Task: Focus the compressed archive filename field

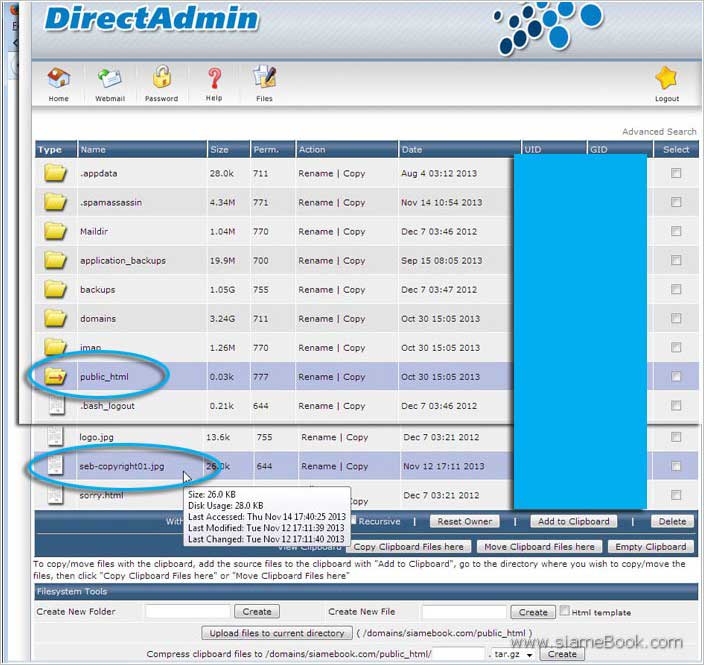Action: click(x=459, y=654)
